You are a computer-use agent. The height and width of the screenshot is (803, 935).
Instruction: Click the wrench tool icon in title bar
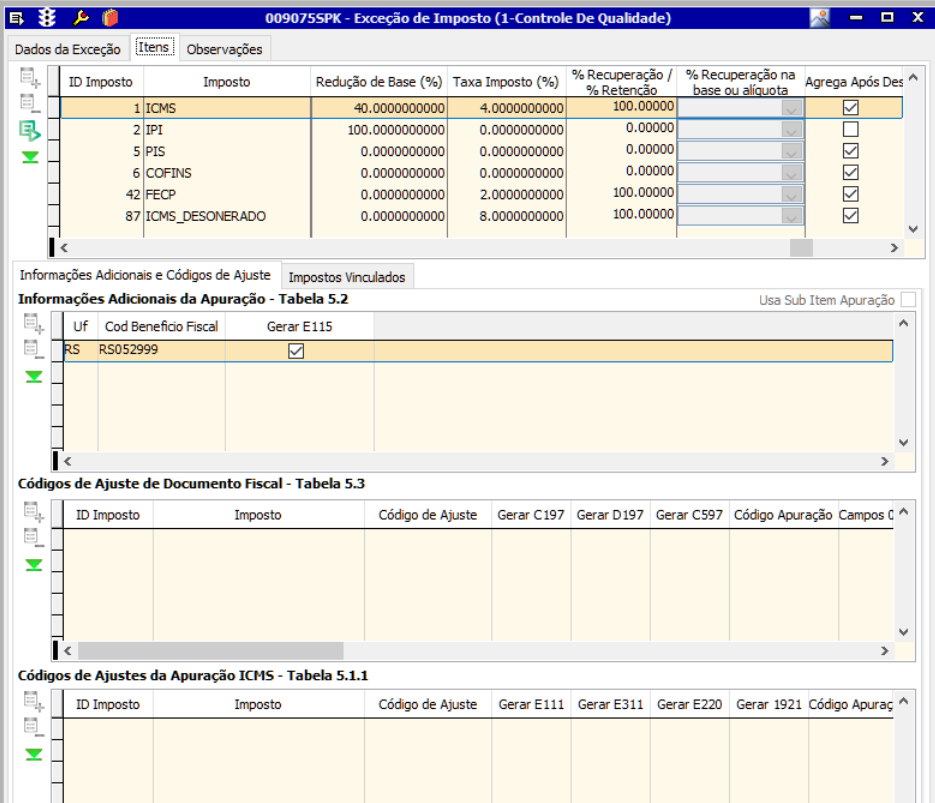coord(82,17)
